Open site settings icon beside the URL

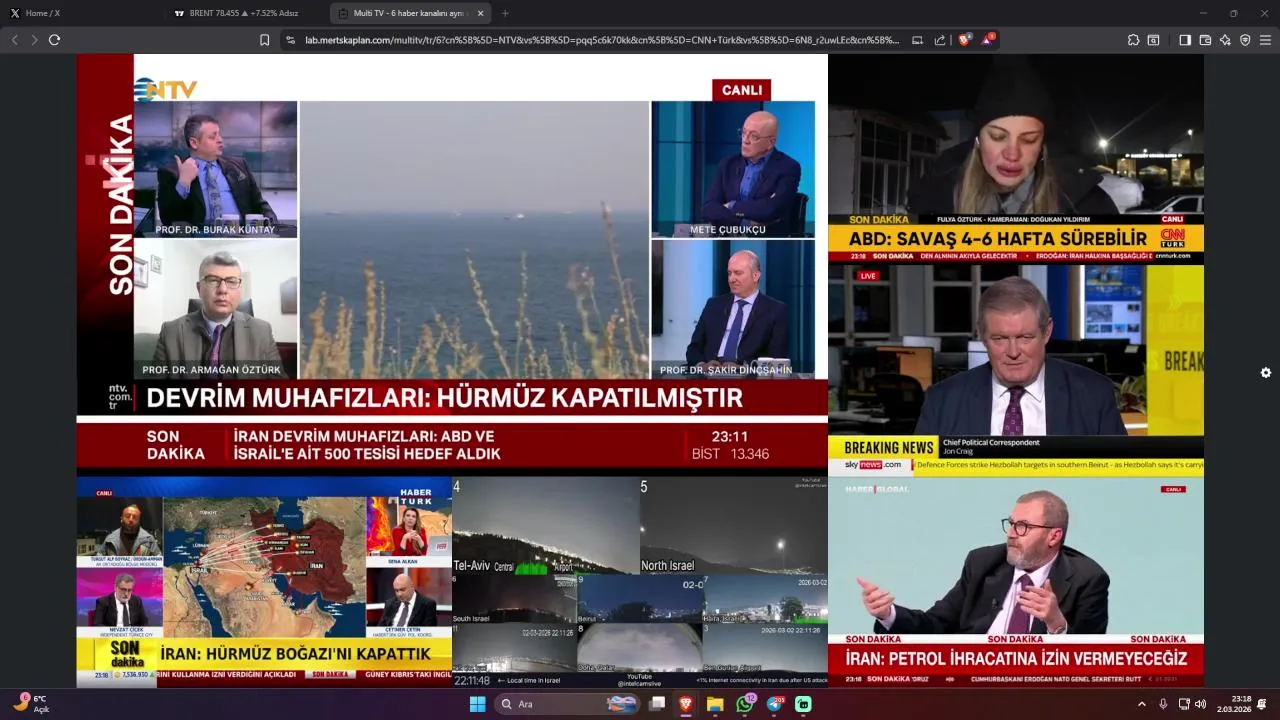[x=290, y=40]
